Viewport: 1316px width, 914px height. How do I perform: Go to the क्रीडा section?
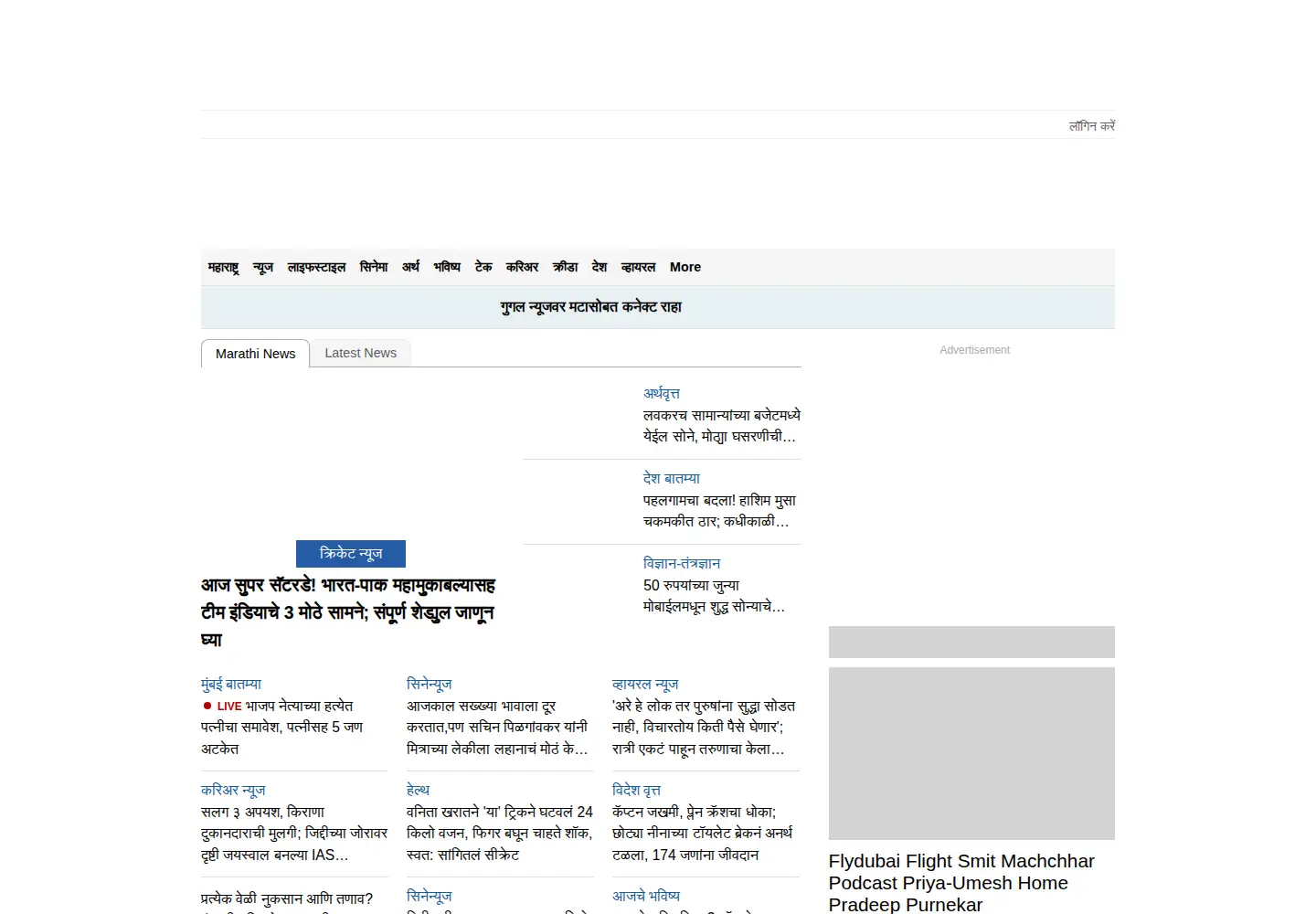[x=566, y=267]
